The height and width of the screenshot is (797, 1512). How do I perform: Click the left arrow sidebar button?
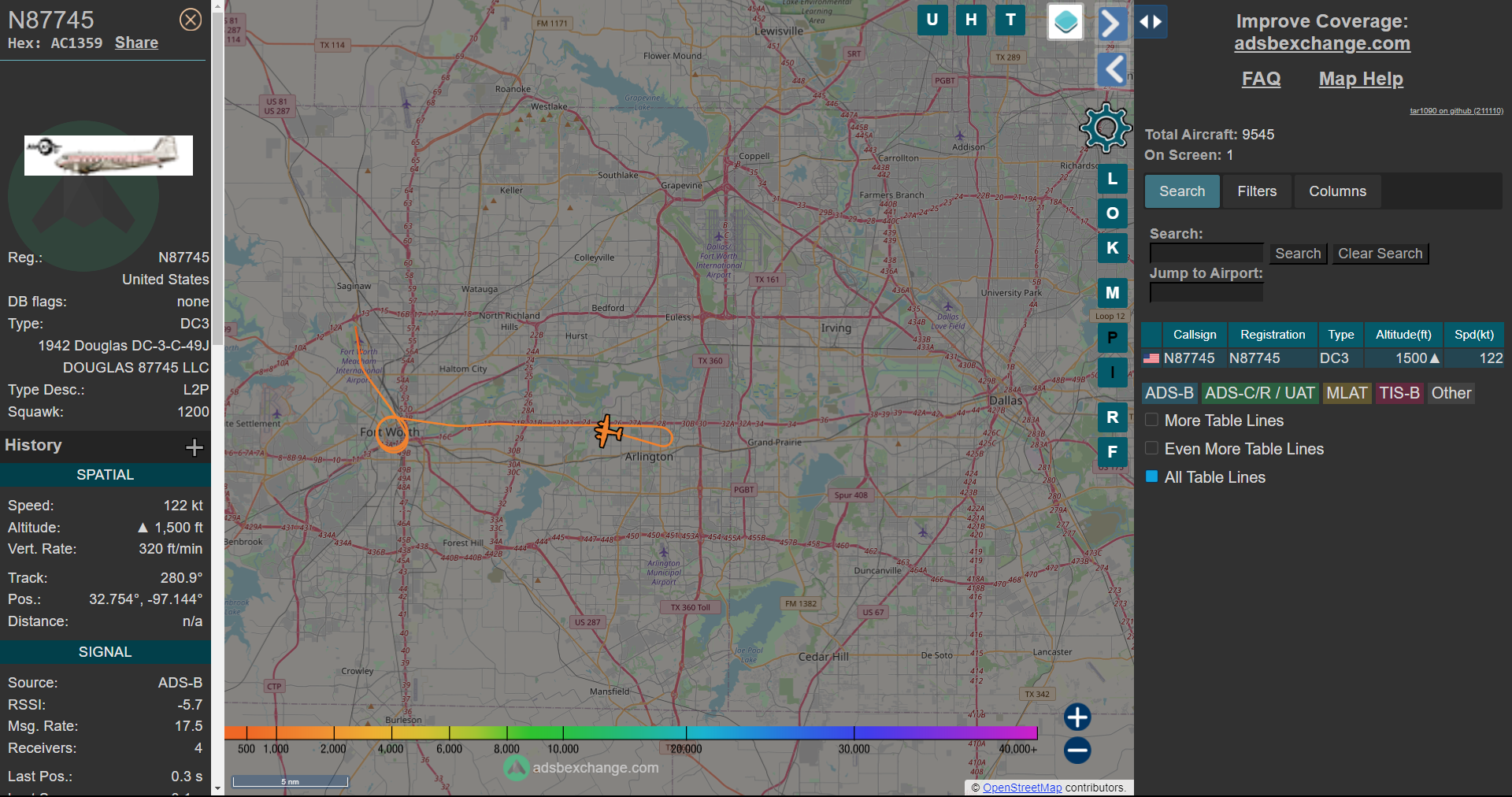pyautogui.click(x=1112, y=69)
